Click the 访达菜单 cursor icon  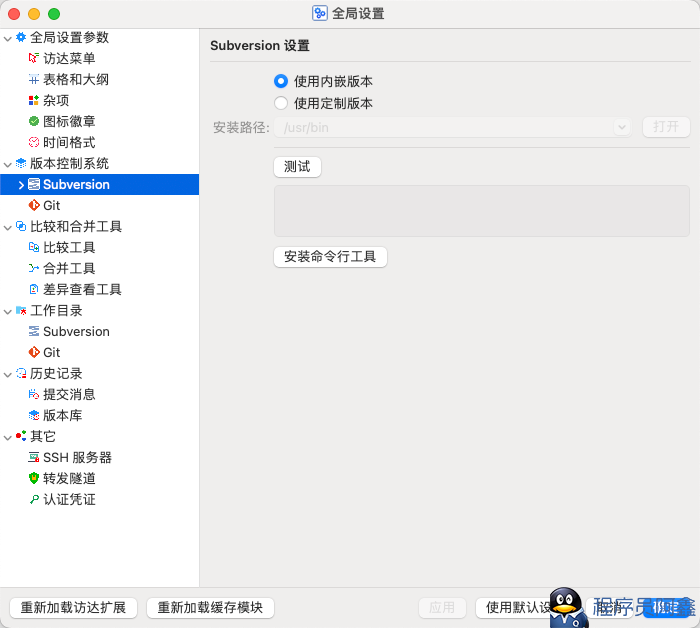click(34, 58)
